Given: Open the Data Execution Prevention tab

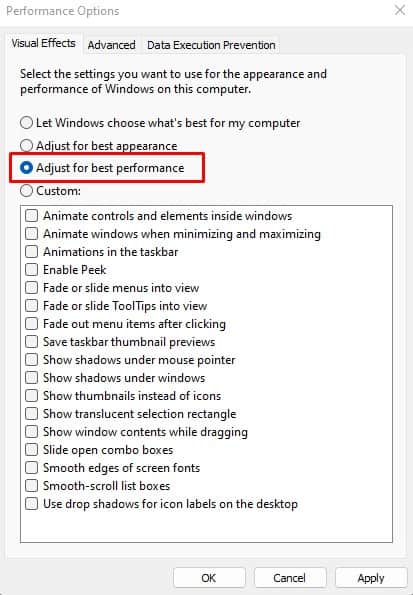Looking at the screenshot, I should 211,45.
